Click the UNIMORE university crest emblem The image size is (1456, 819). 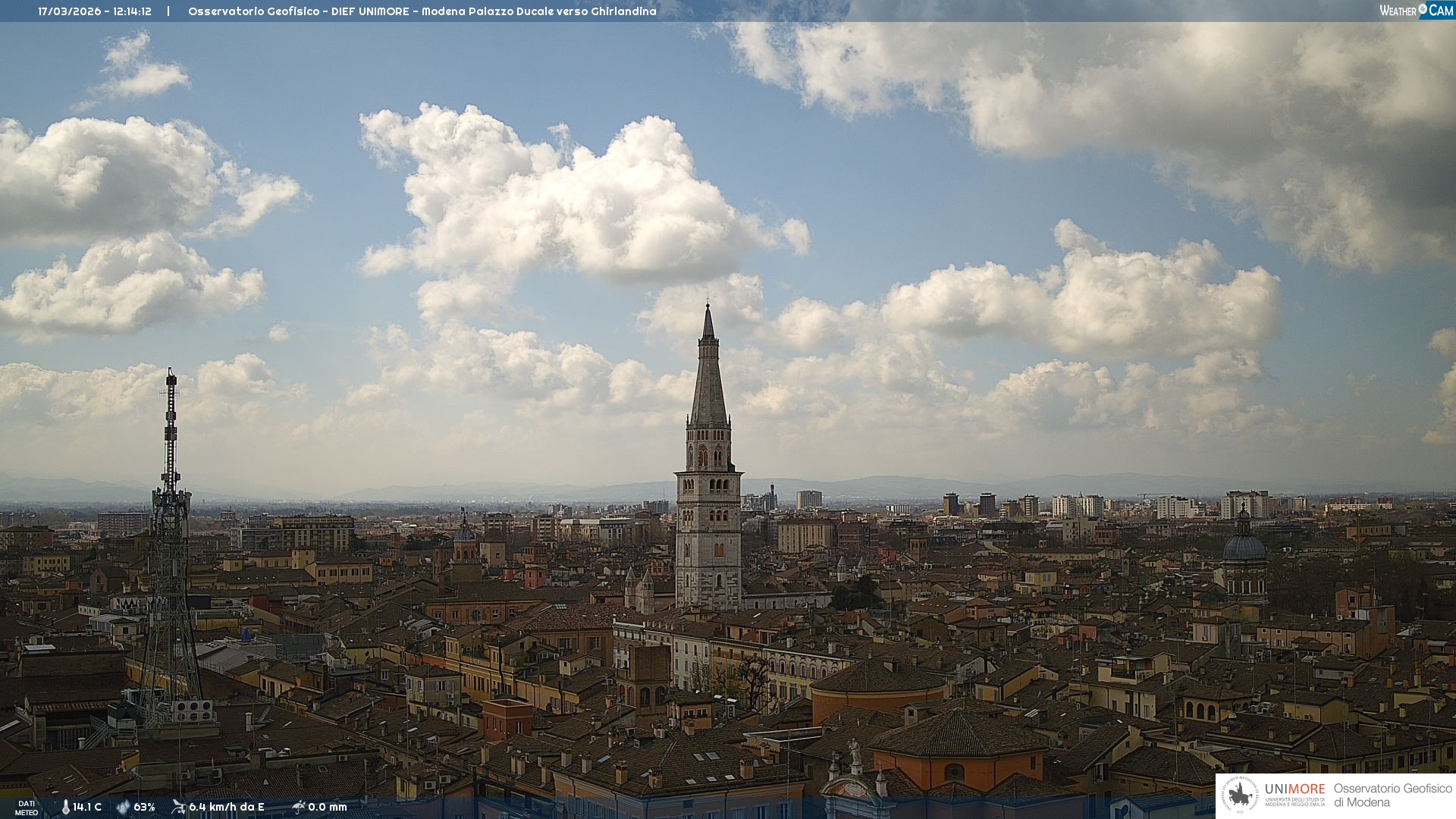pyautogui.click(x=1241, y=795)
